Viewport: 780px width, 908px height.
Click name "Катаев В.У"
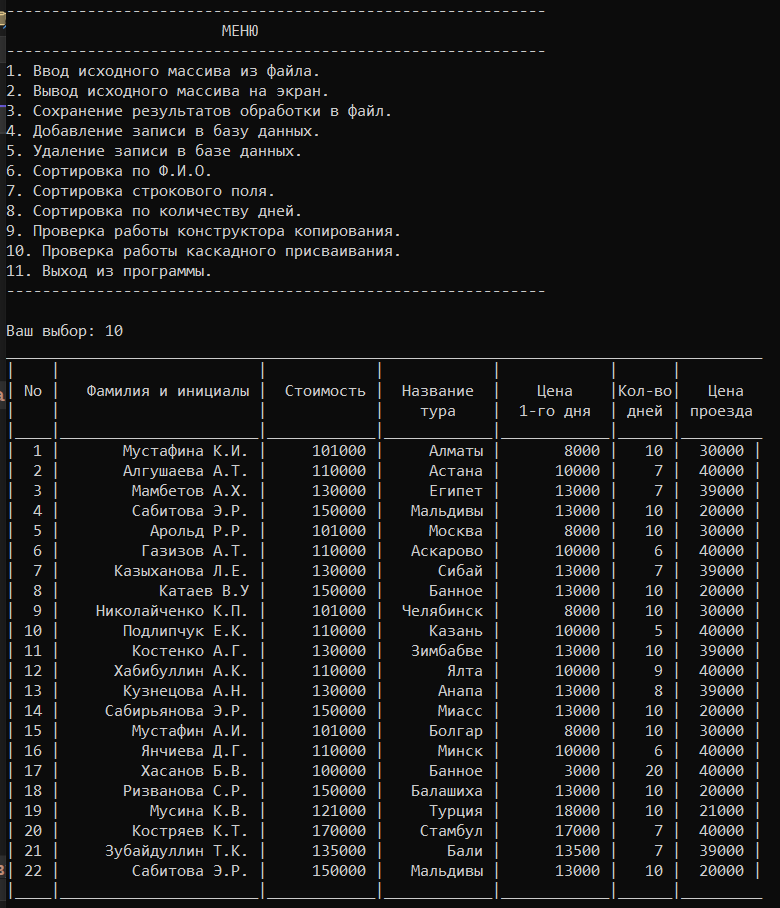pyautogui.click(x=204, y=591)
